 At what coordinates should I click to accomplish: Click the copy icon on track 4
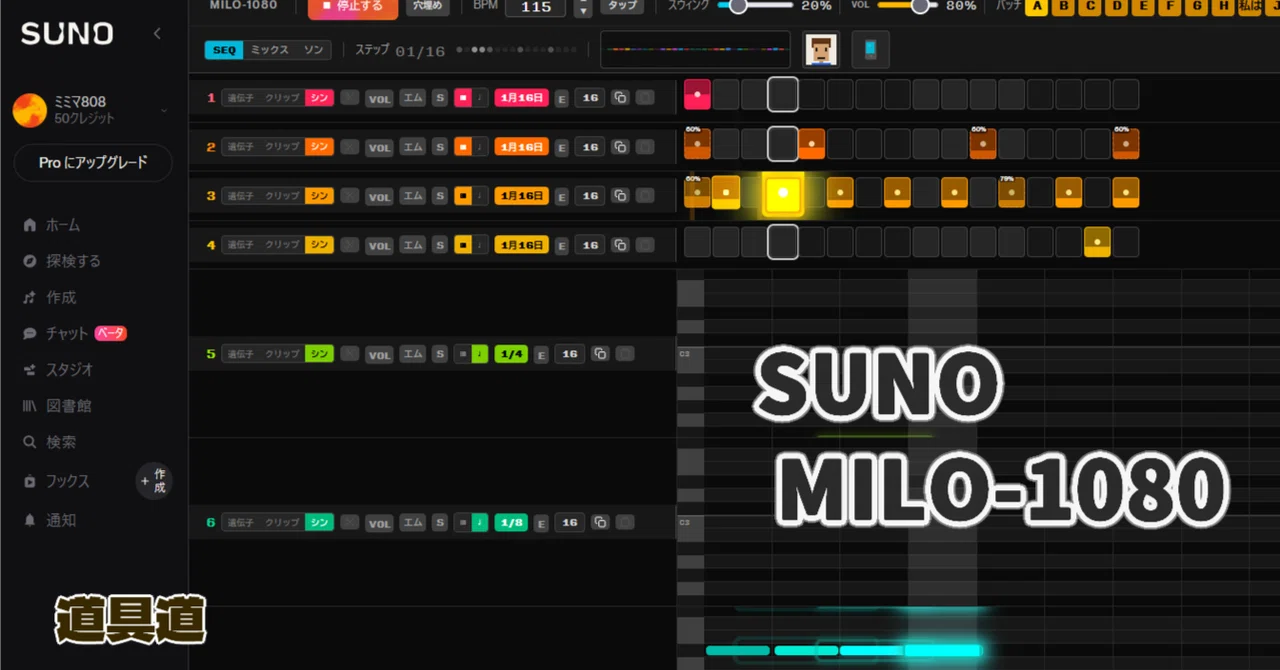pyautogui.click(x=620, y=245)
